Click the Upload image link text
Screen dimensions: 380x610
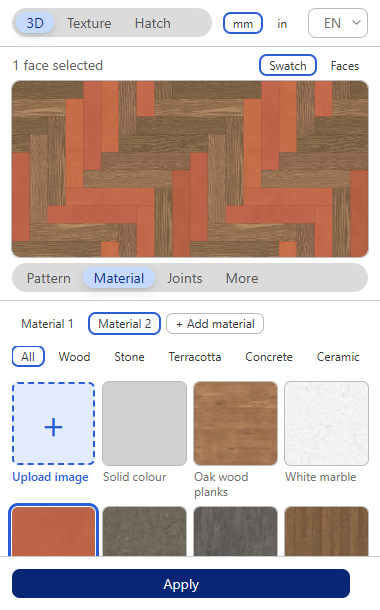pos(50,477)
